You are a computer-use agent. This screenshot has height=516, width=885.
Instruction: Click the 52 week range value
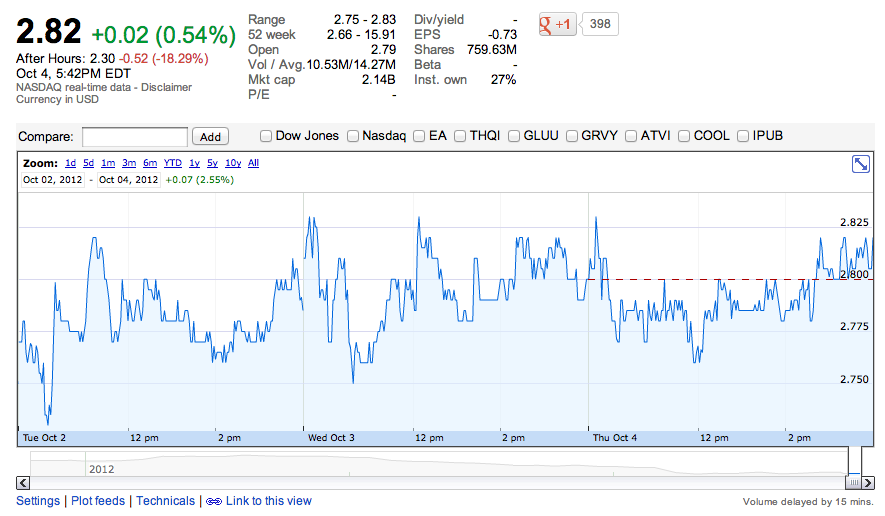(x=361, y=35)
